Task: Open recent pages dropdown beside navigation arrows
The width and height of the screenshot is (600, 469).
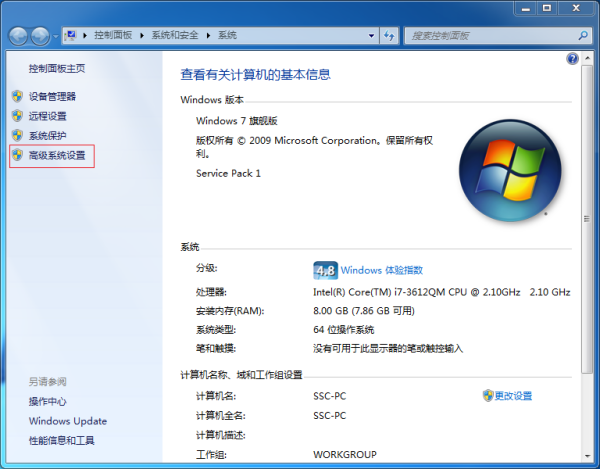Action: click(55, 36)
